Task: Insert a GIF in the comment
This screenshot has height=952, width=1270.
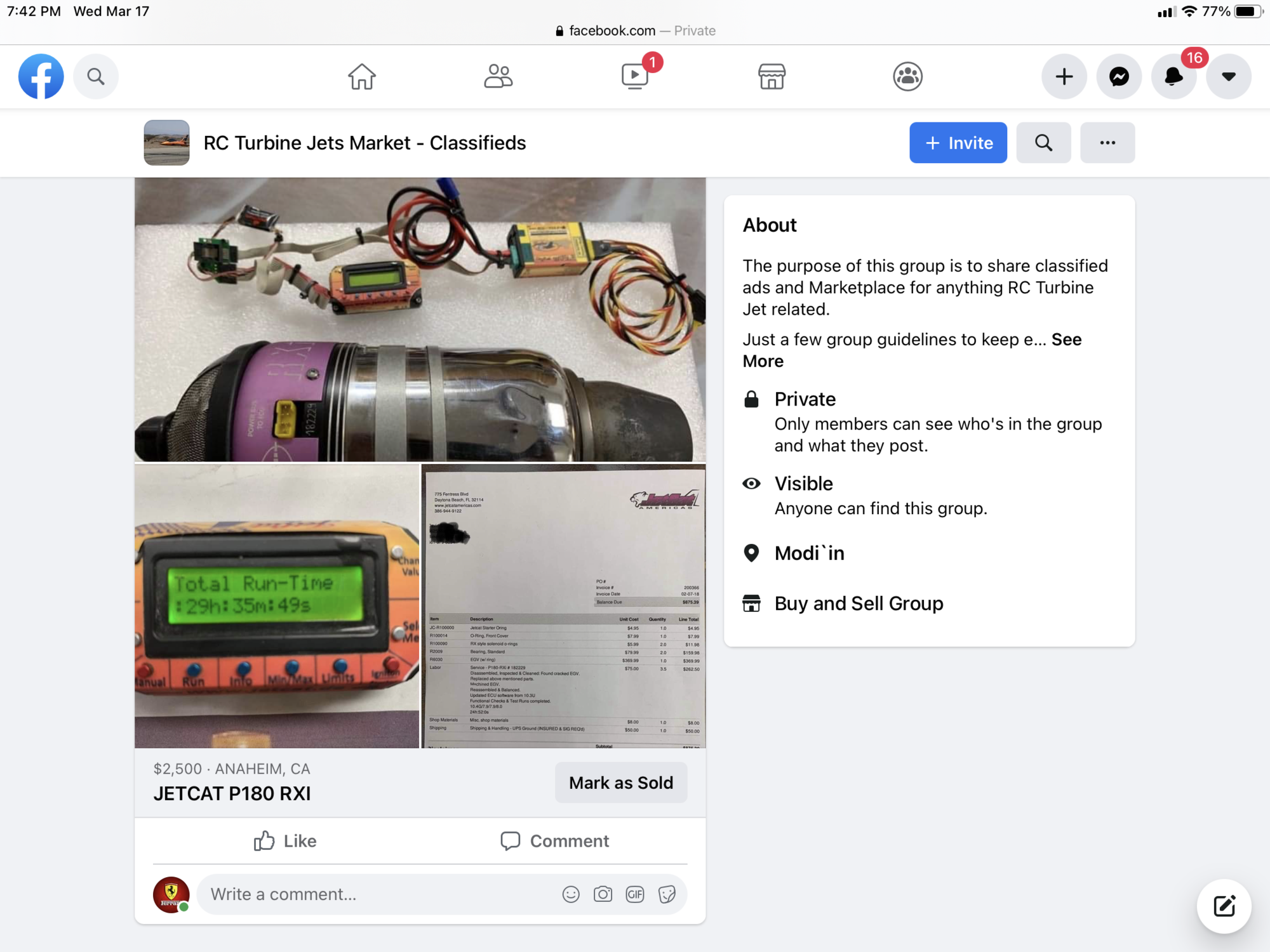Action: [x=635, y=894]
